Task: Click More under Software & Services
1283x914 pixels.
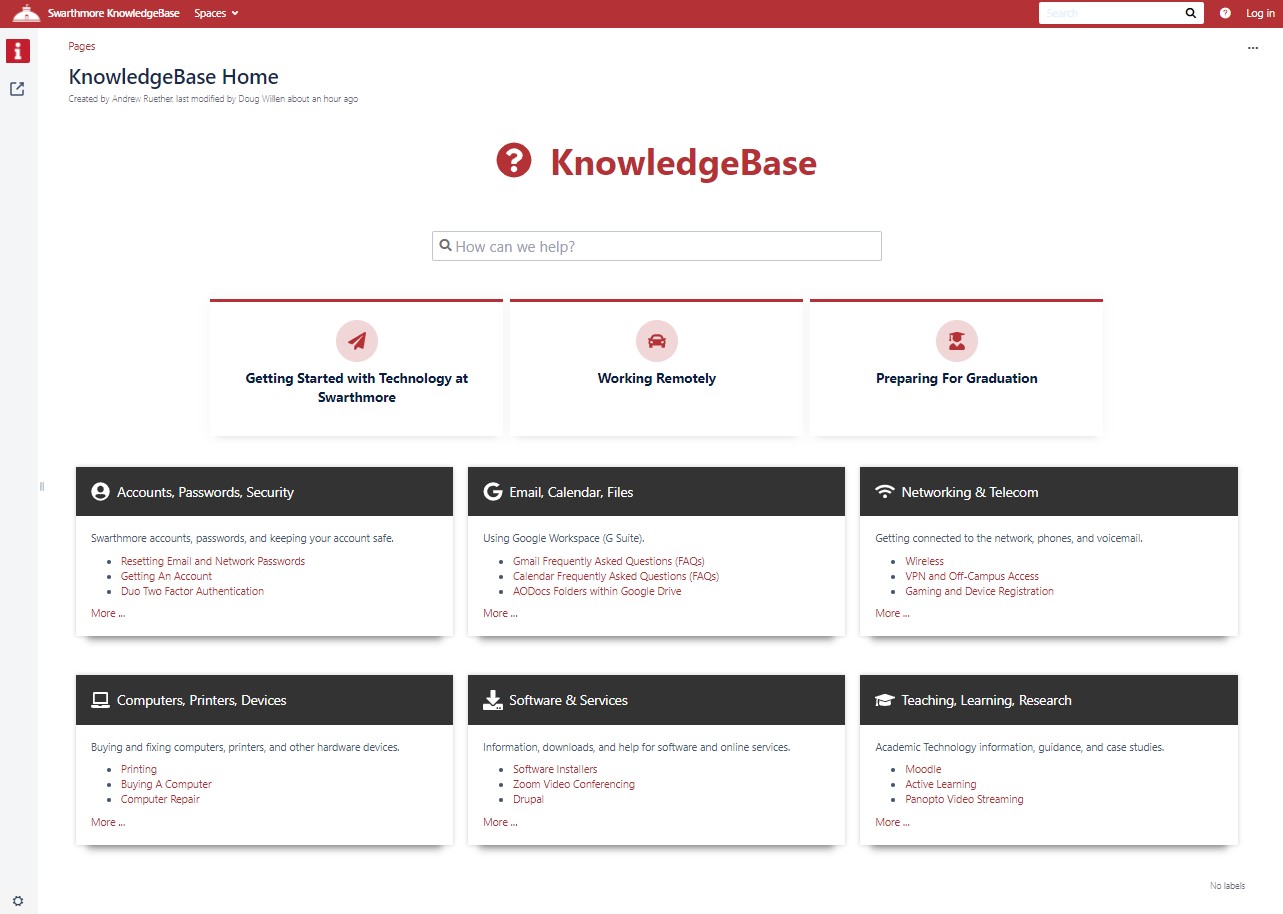Action: pyautogui.click(x=500, y=822)
